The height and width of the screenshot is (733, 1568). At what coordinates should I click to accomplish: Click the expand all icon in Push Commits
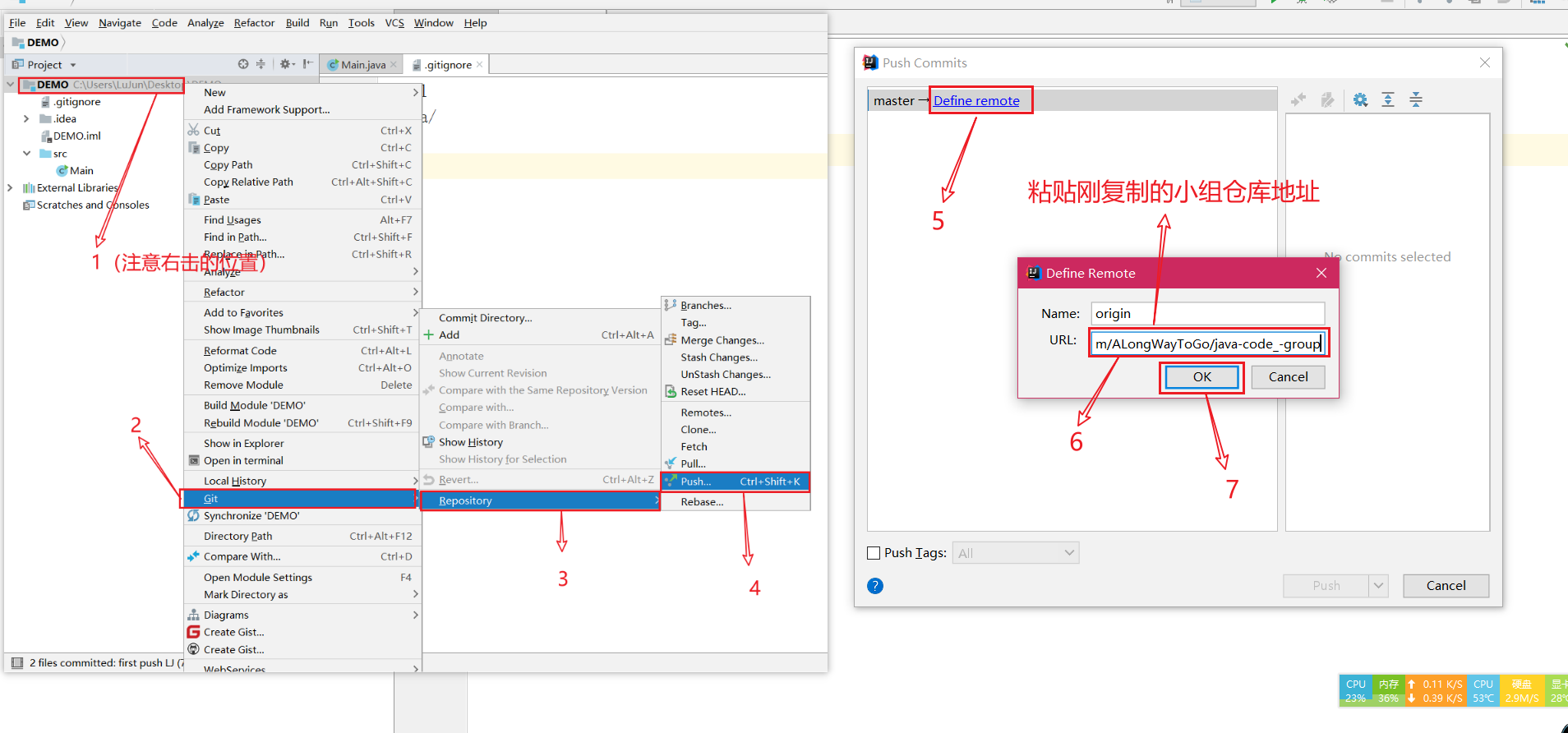click(1388, 100)
